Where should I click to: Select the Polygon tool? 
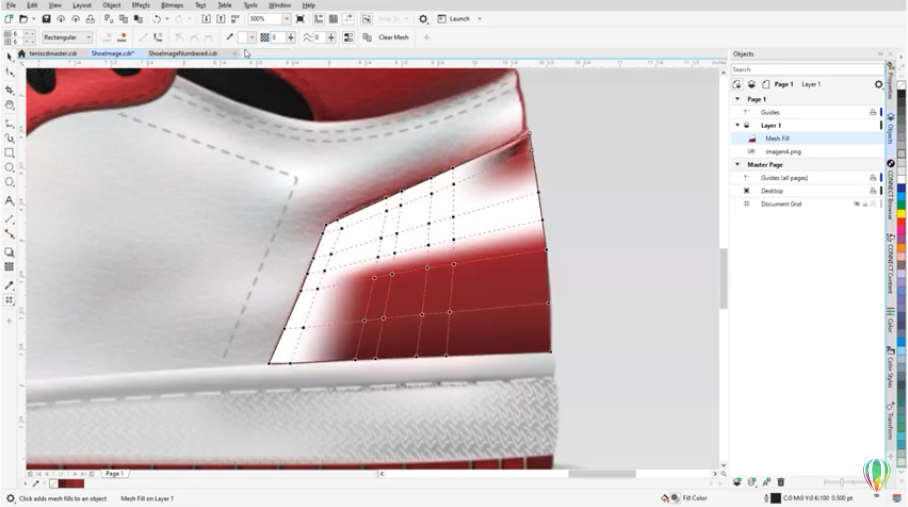[9, 182]
